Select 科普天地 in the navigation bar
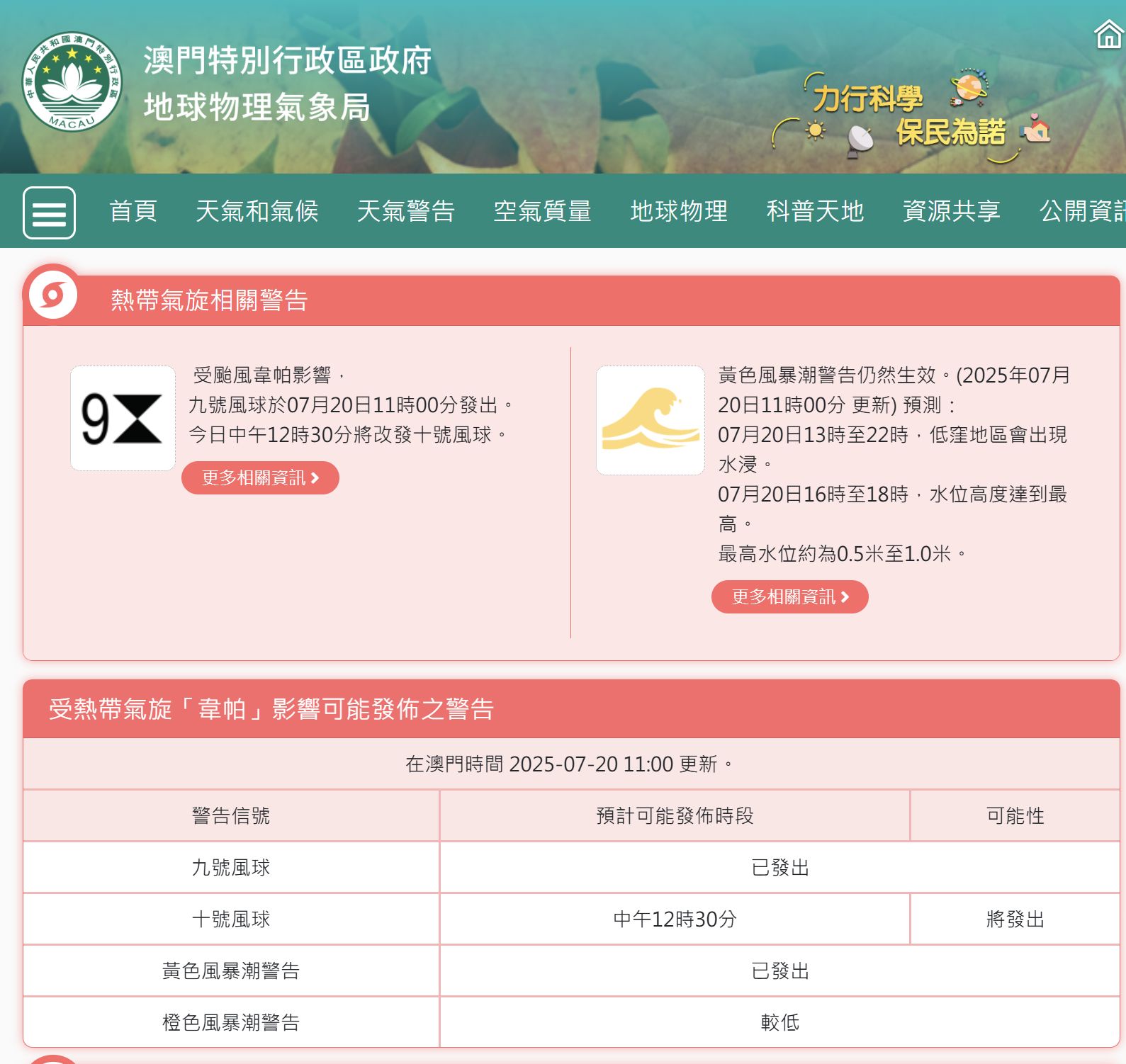The image size is (1126, 1064). (815, 211)
